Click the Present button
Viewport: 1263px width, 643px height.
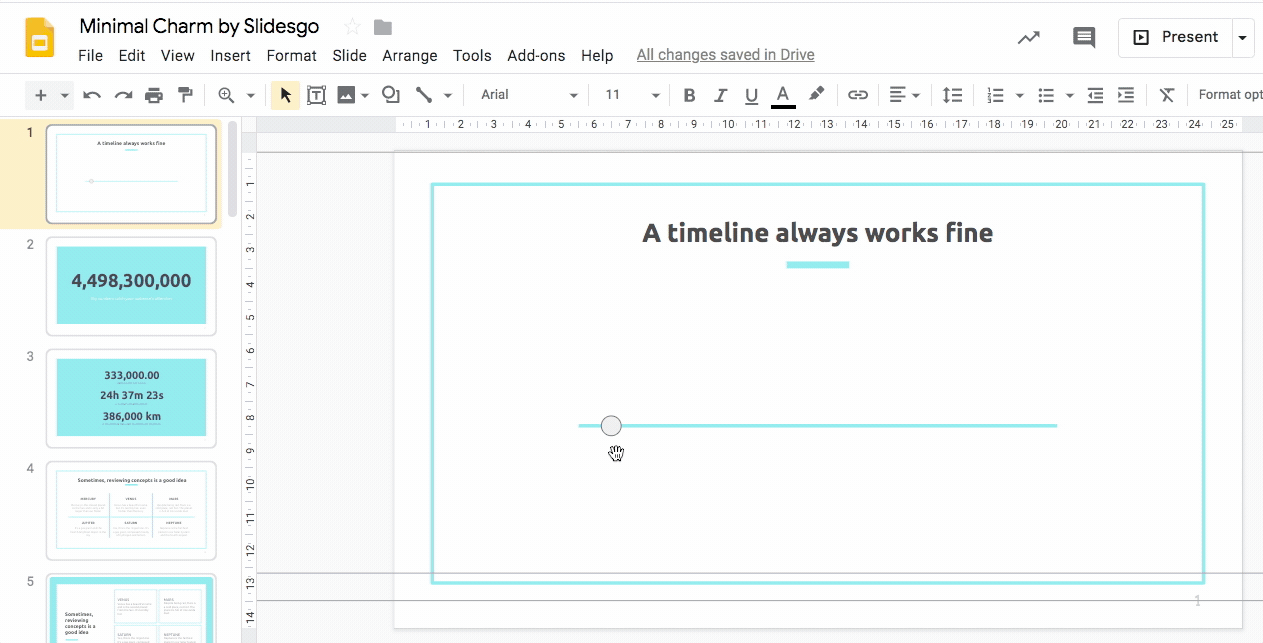1176,37
